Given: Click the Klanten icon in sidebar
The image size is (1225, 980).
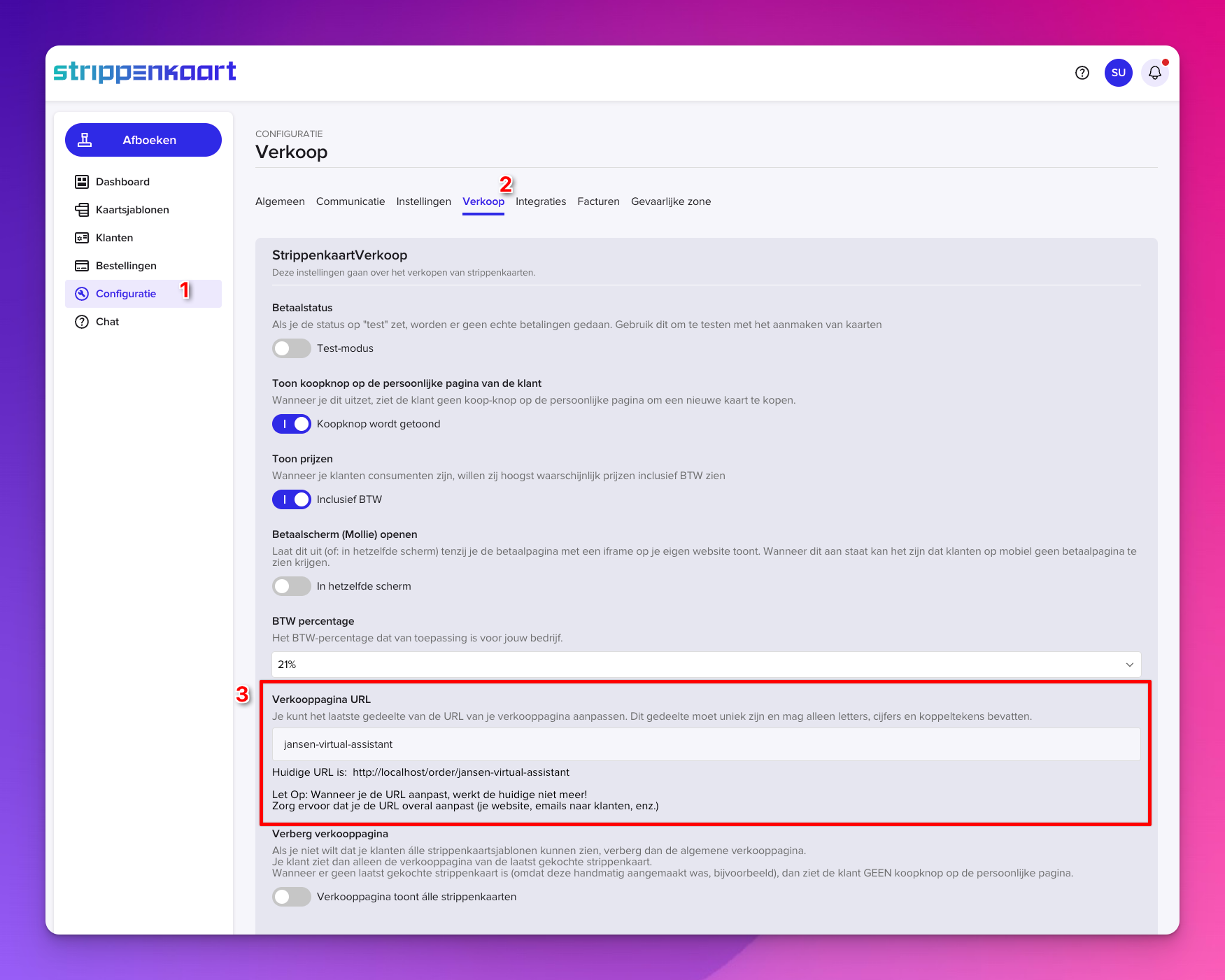Looking at the screenshot, I should click(x=82, y=238).
